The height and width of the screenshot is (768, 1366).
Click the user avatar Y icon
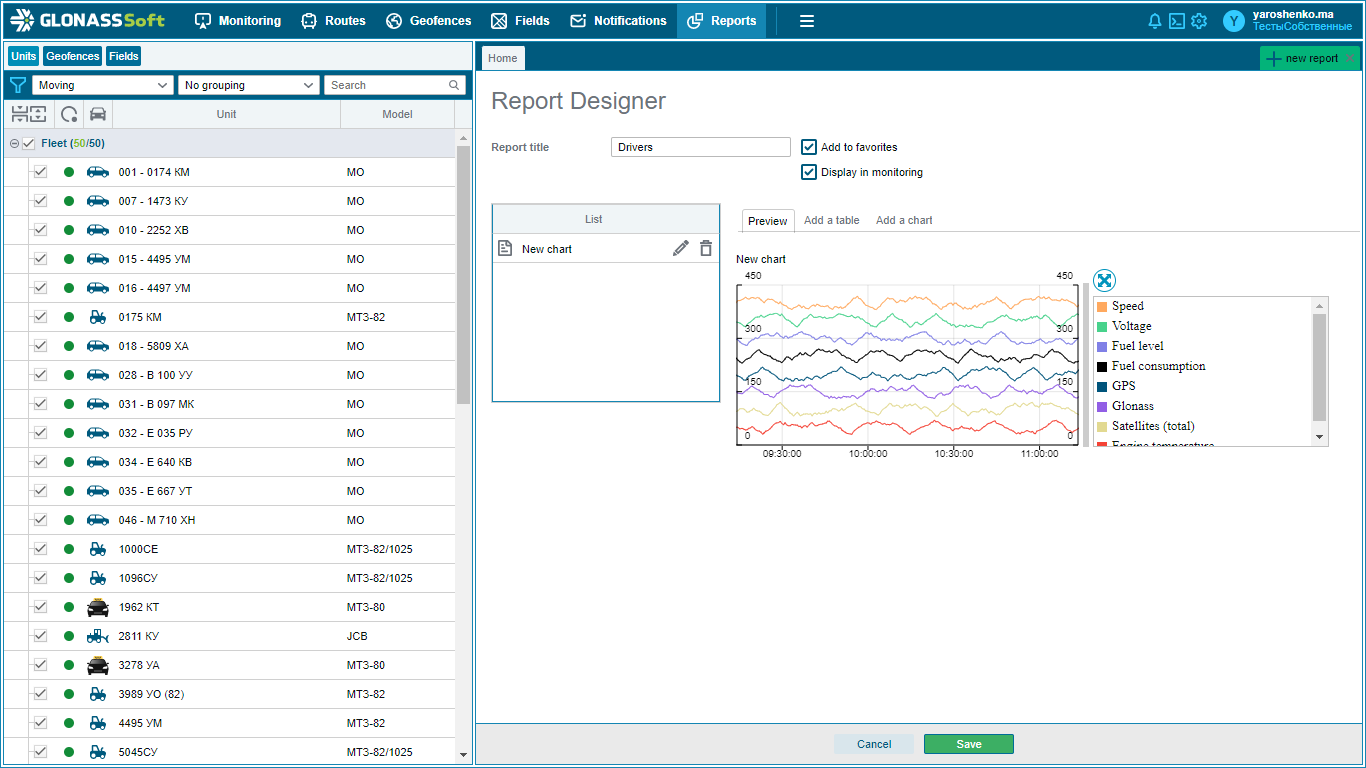pos(1235,21)
